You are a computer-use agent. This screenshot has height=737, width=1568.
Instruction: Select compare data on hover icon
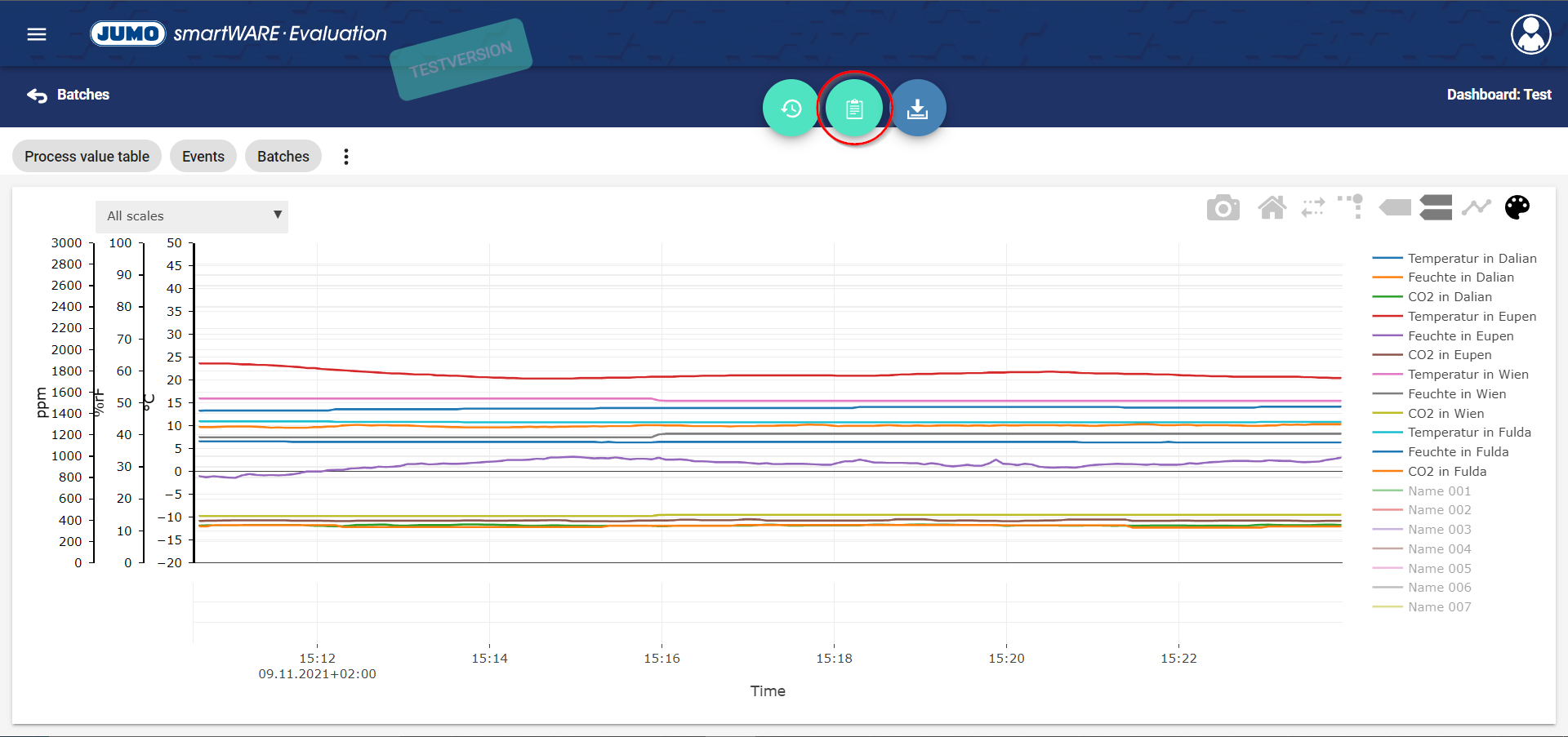point(1436,207)
